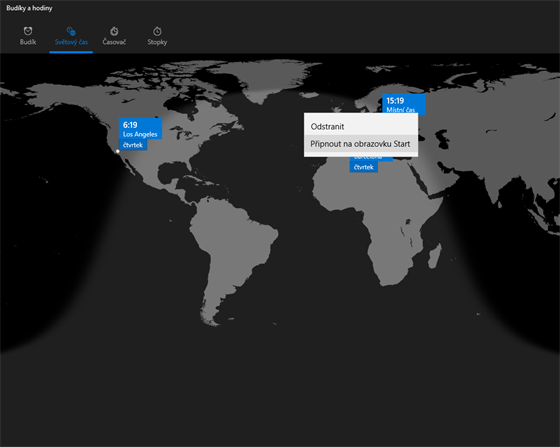This screenshot has width=560, height=447.
Task: Click the Los Angeles location dot on the map
Action: pyautogui.click(x=118, y=151)
